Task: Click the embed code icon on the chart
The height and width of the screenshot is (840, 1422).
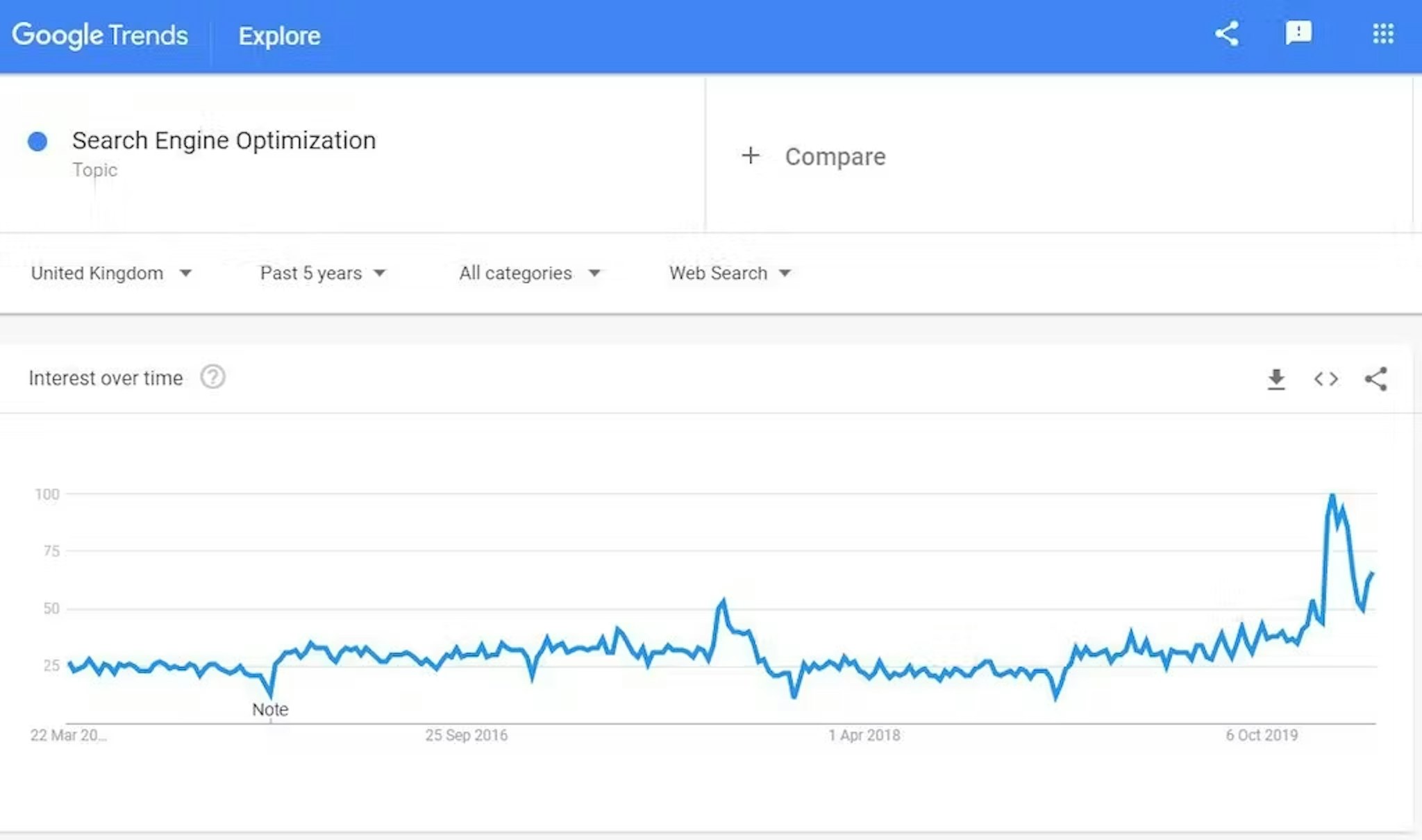Action: [1325, 379]
